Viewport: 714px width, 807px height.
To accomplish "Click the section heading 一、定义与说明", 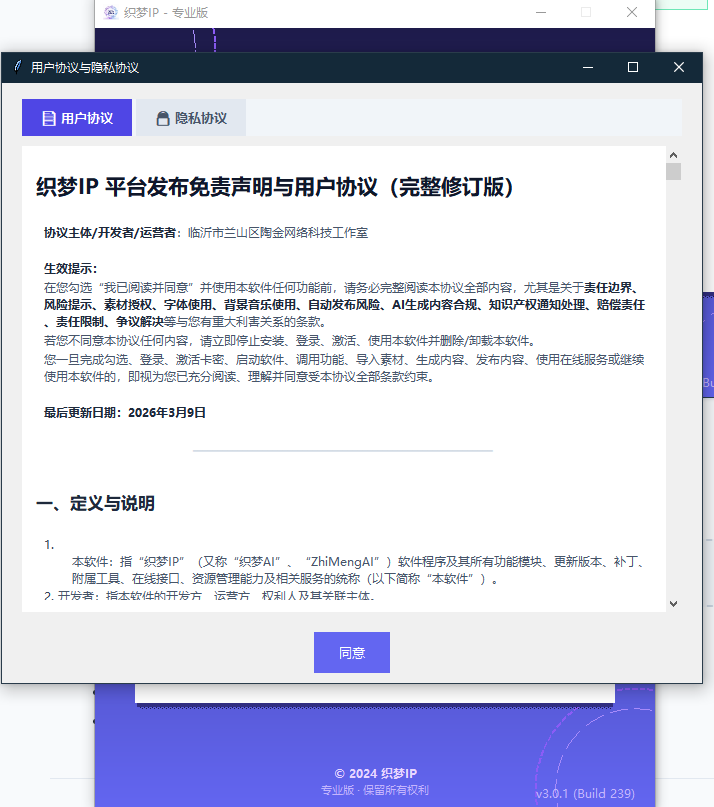I will coord(95,503).
